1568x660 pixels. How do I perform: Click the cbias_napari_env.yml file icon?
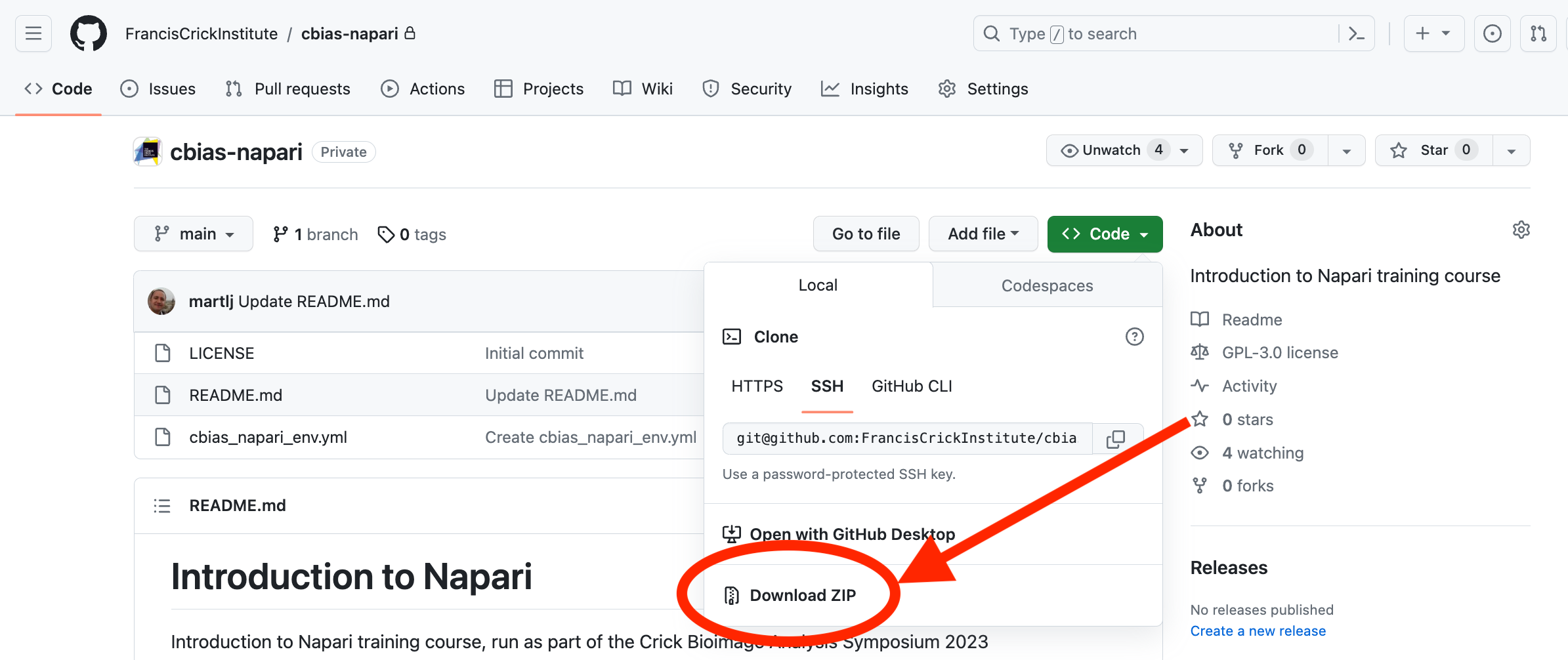[x=163, y=437]
